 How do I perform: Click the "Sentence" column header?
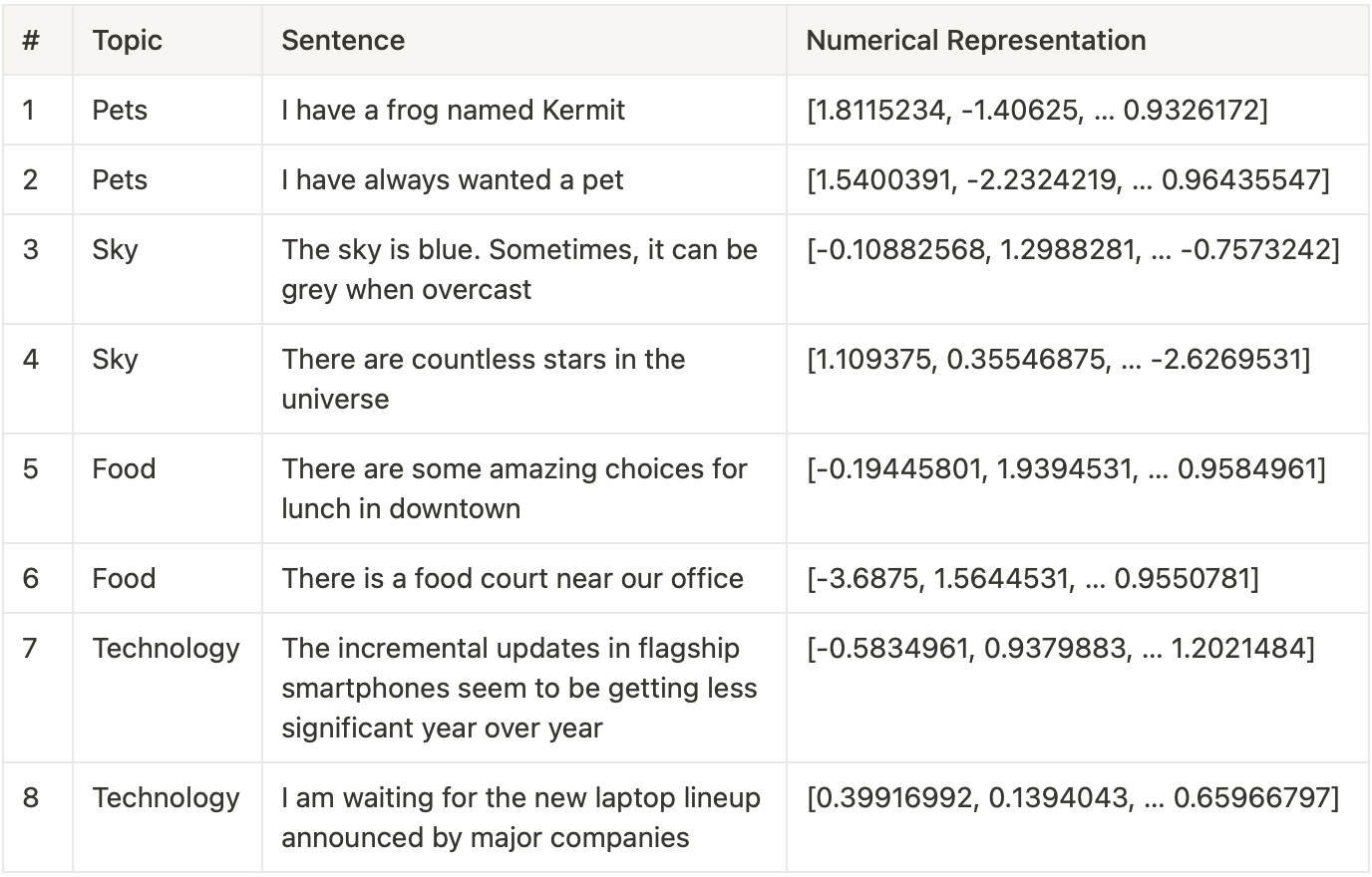click(343, 41)
